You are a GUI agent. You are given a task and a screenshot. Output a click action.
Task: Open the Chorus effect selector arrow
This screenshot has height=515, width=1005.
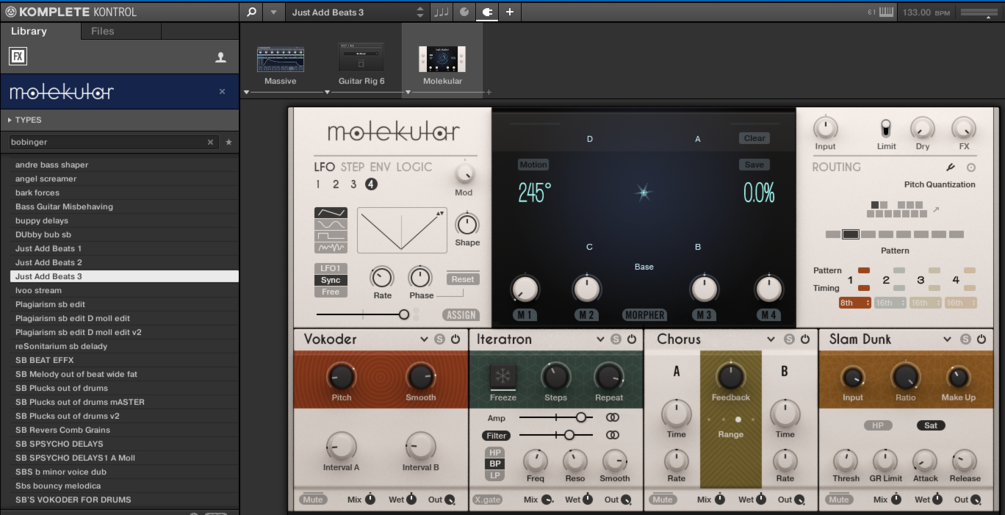771,339
